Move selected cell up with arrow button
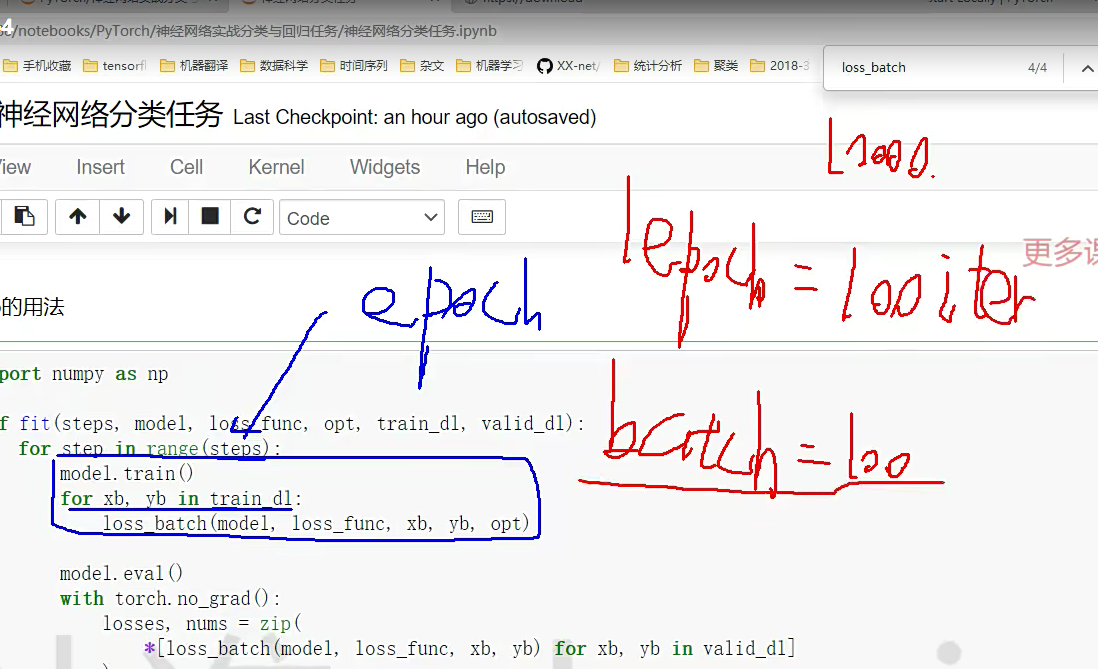 coord(77,216)
